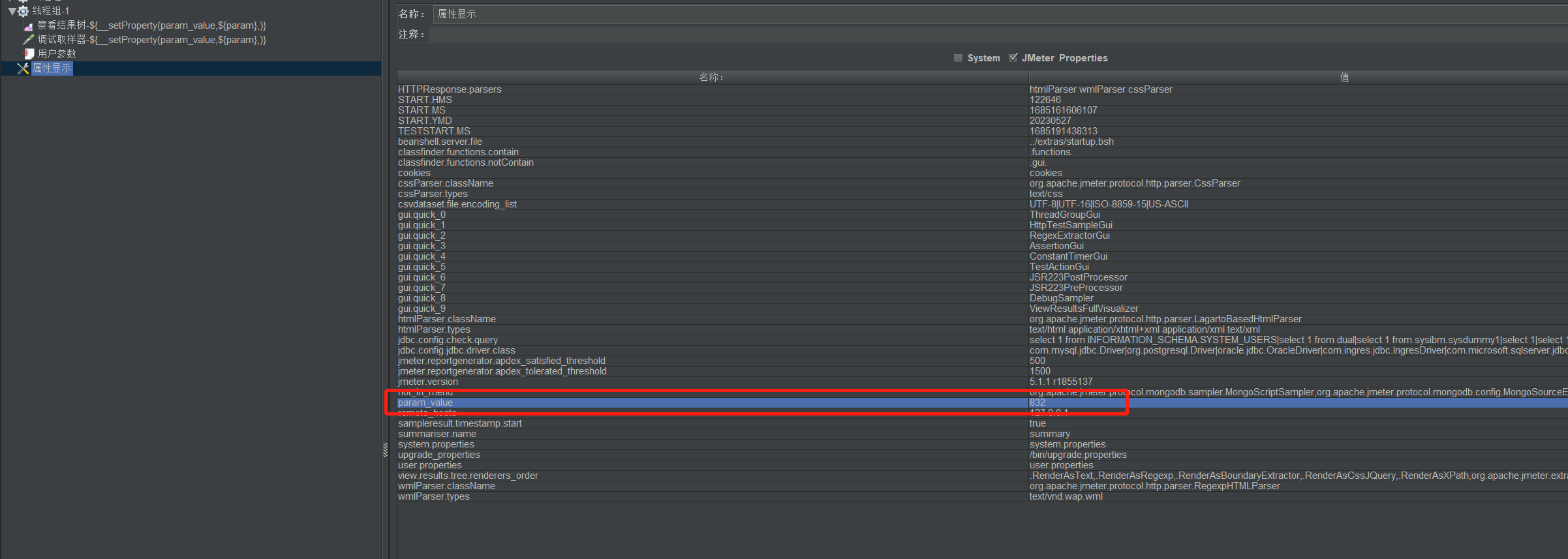
Task: Select the 属性显示 tree item label
Action: 52,68
